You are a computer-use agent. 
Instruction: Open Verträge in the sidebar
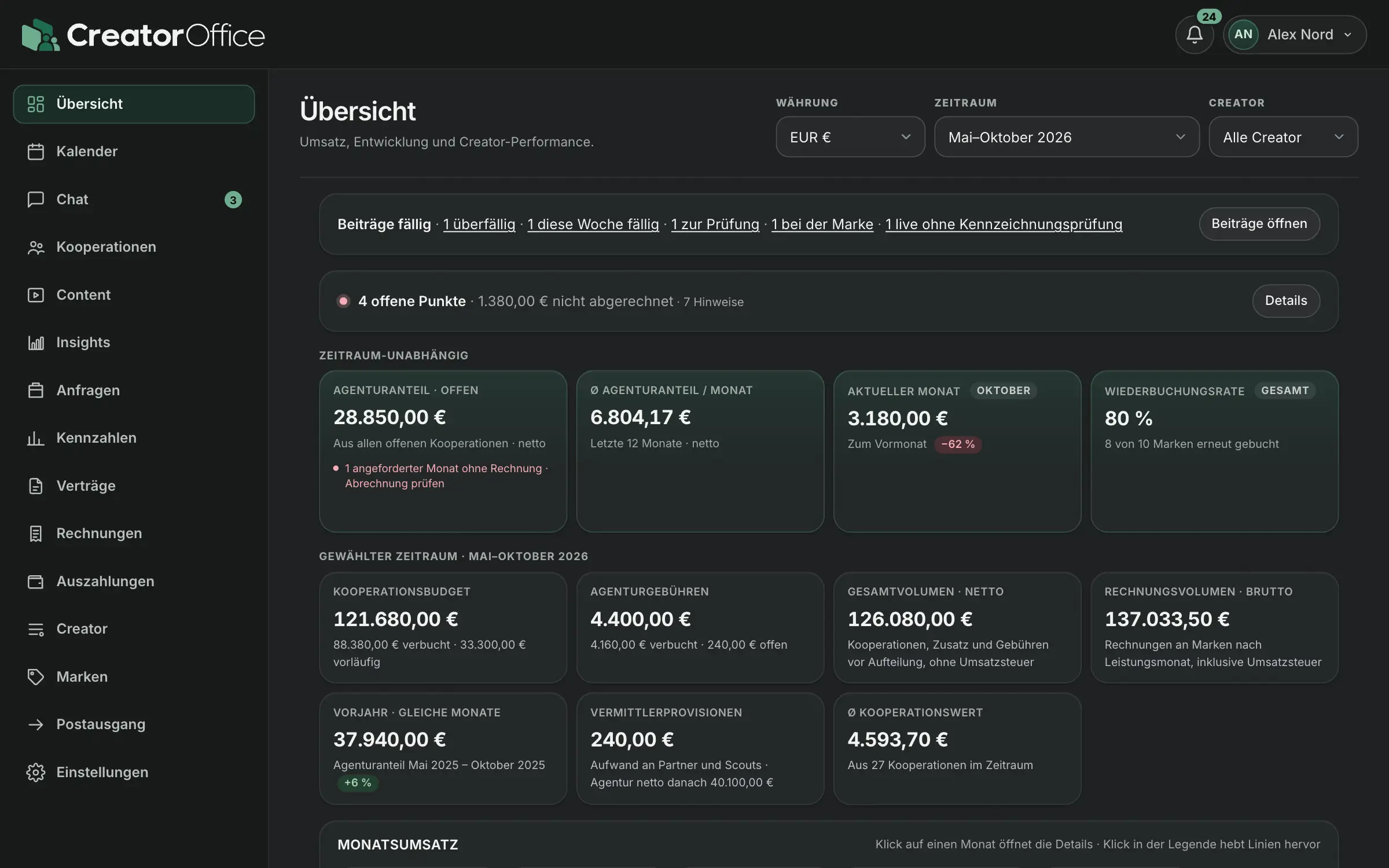(134, 486)
